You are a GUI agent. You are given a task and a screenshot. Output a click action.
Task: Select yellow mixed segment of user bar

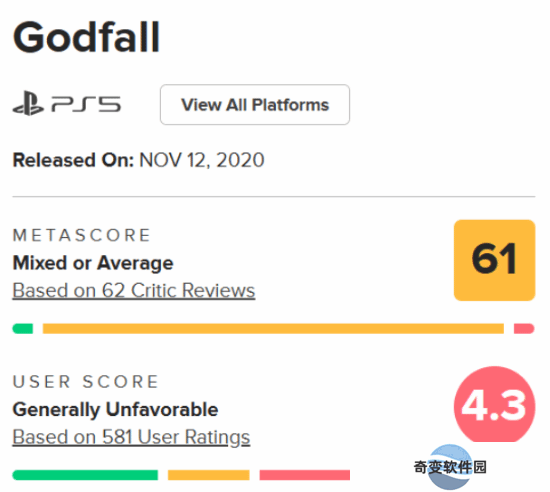click(x=209, y=475)
